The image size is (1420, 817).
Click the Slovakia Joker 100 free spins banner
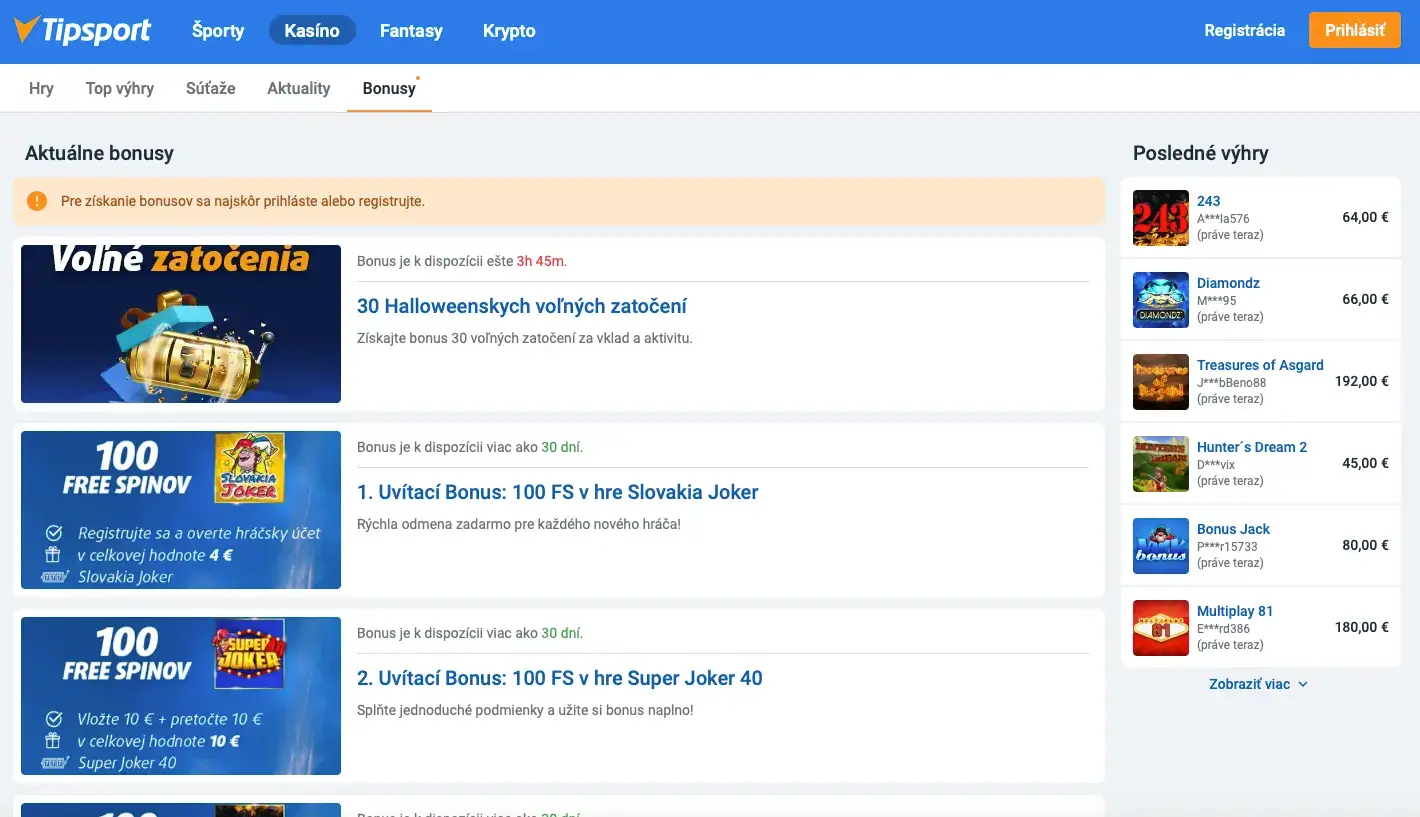pyautogui.click(x=181, y=510)
